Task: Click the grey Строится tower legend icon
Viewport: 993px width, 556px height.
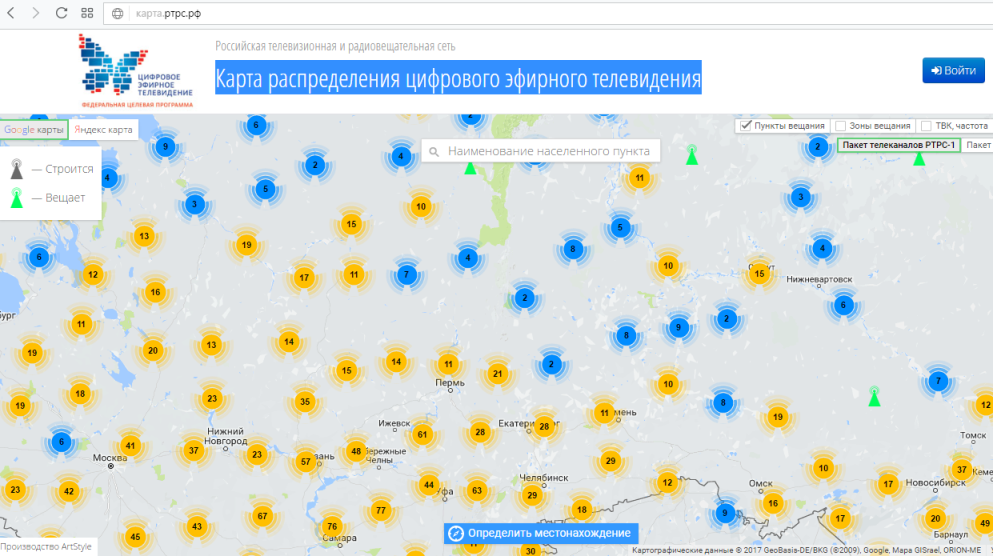Action: (16, 169)
